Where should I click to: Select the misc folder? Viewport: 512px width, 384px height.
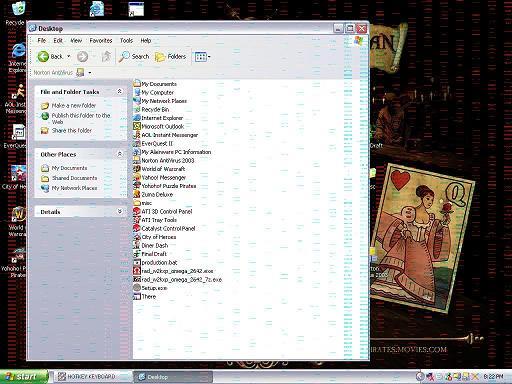tap(143, 203)
